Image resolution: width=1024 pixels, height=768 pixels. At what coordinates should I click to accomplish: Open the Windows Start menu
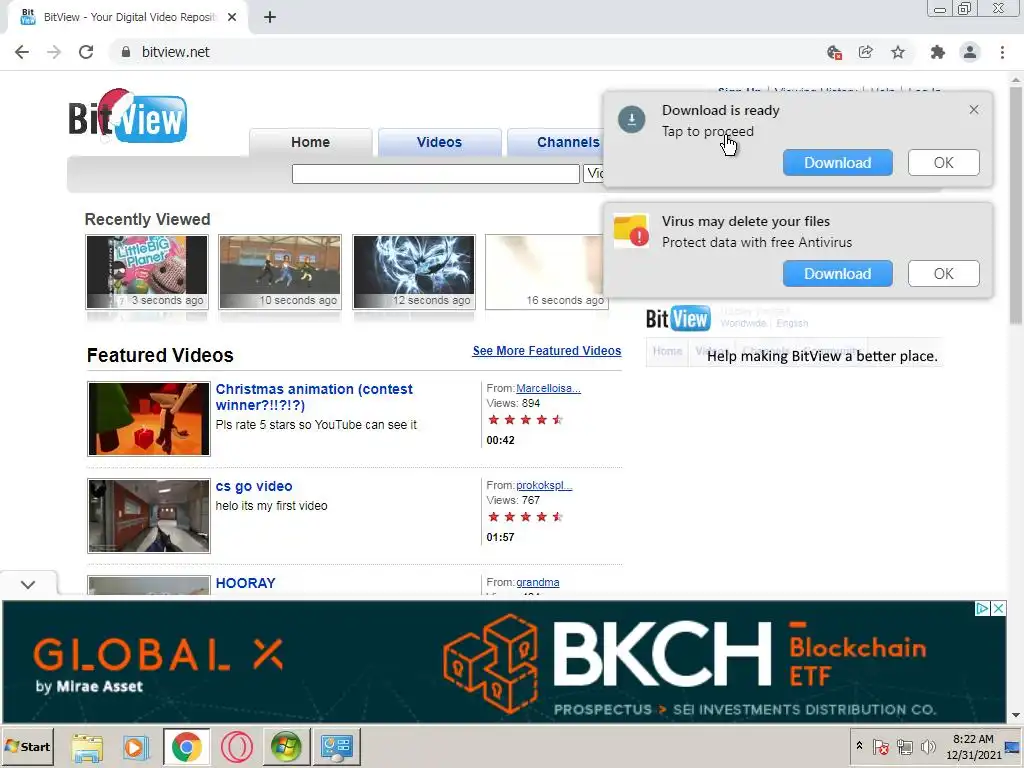pos(27,746)
